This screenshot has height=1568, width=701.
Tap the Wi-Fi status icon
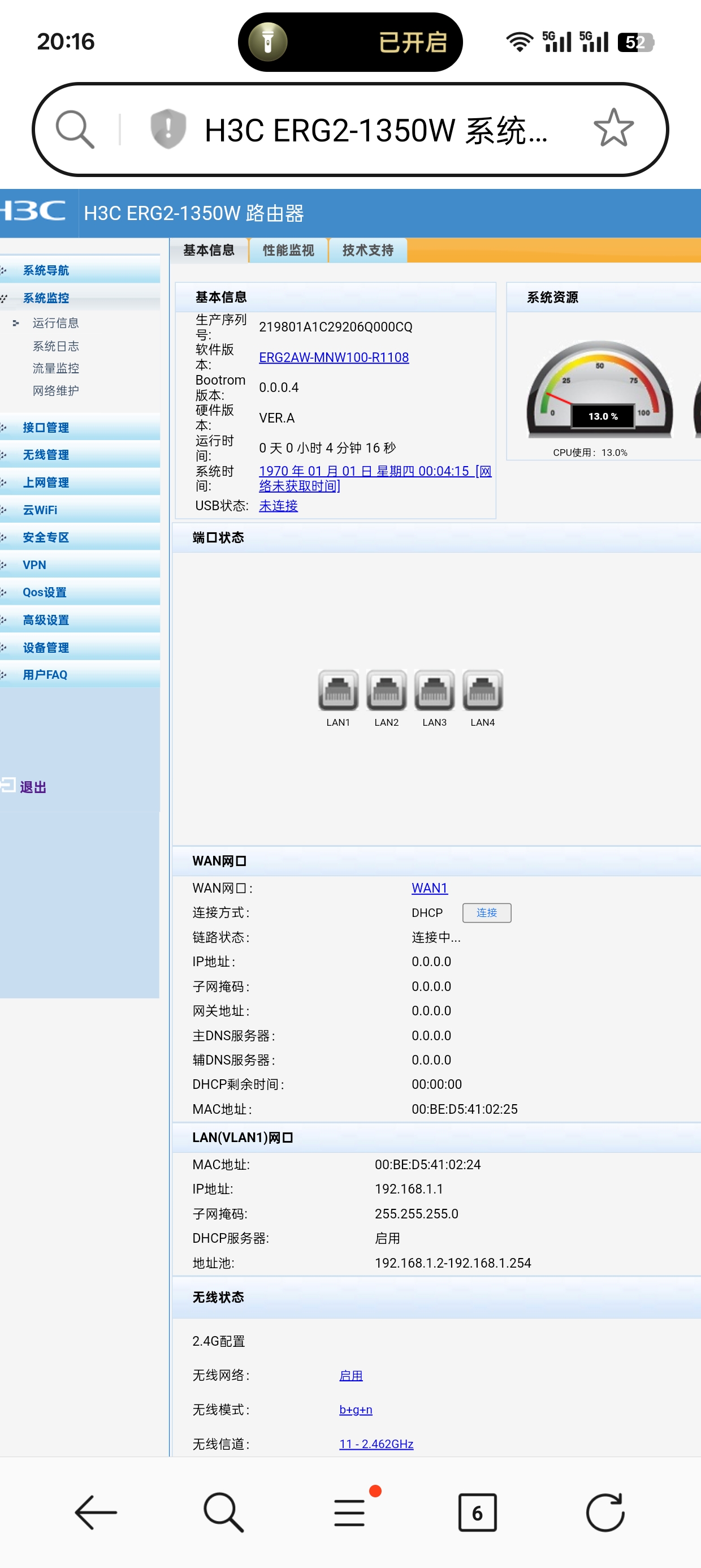[519, 42]
